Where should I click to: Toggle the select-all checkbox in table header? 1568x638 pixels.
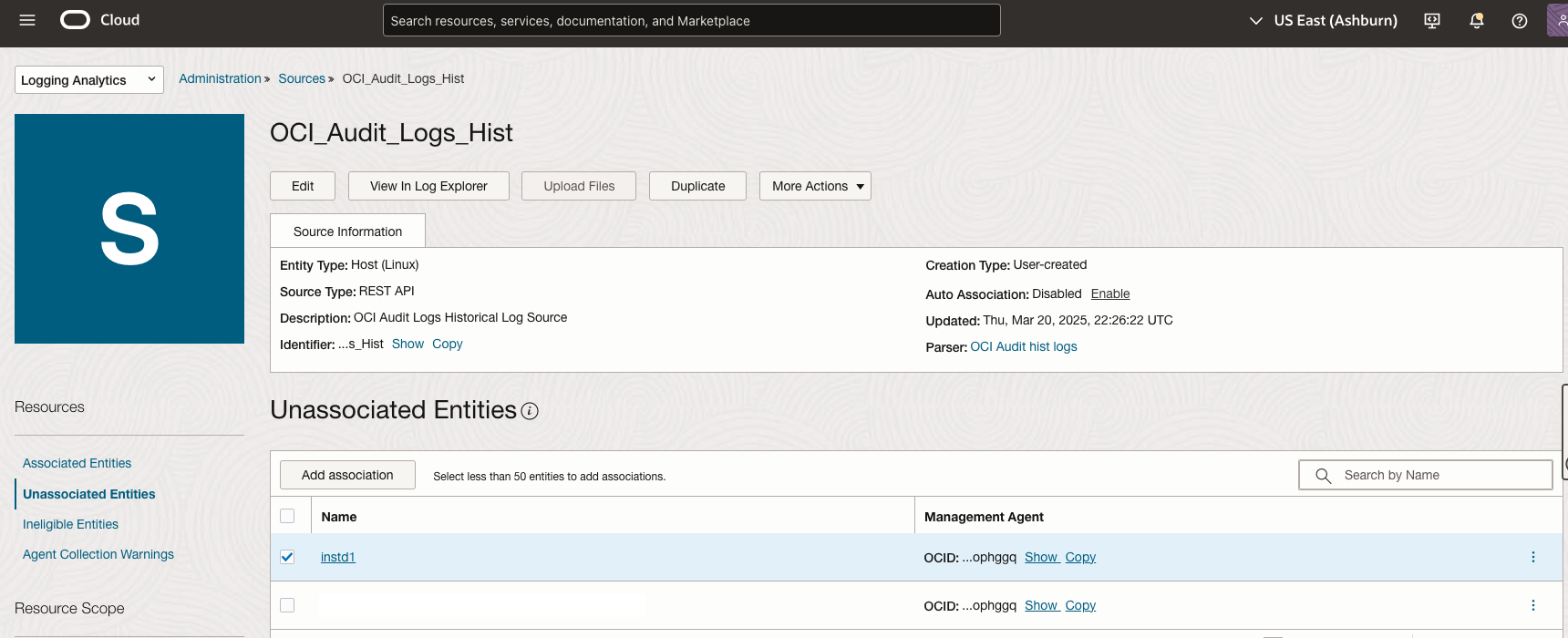287,516
